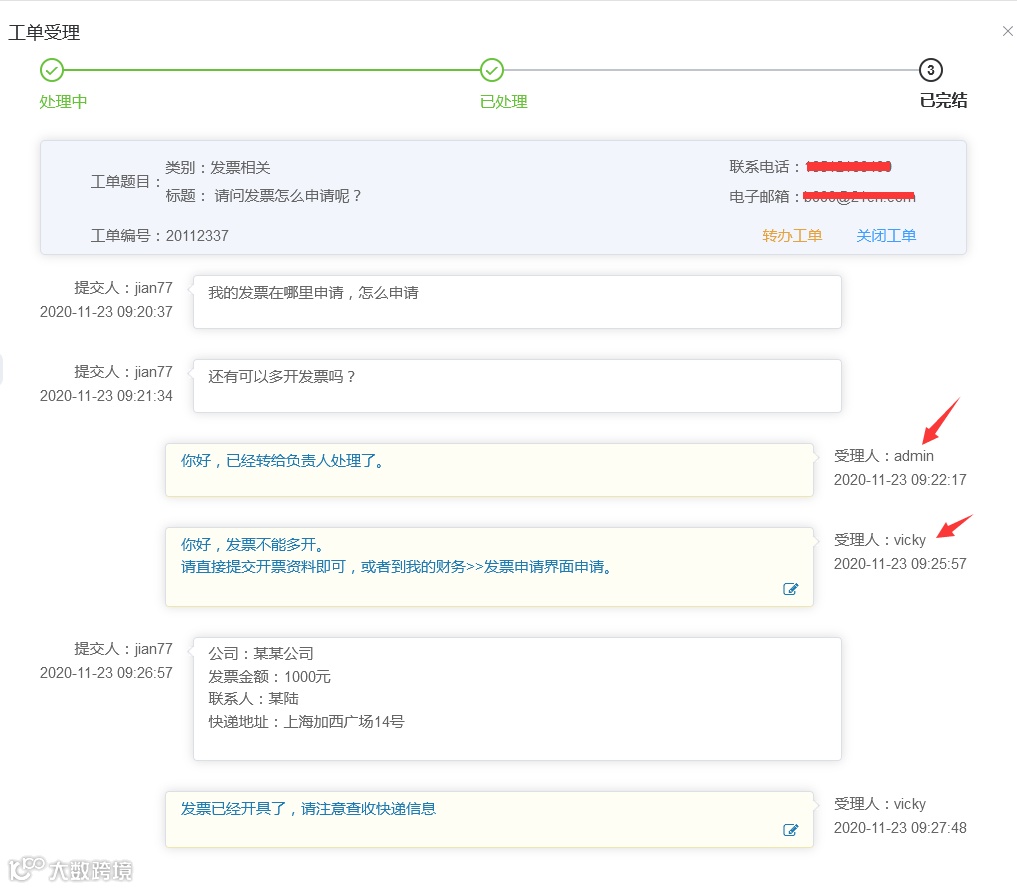Click 快递地址：上海加西广场14号 line
Image resolution: width=1017 pixels, height=889 pixels.
tap(306, 722)
